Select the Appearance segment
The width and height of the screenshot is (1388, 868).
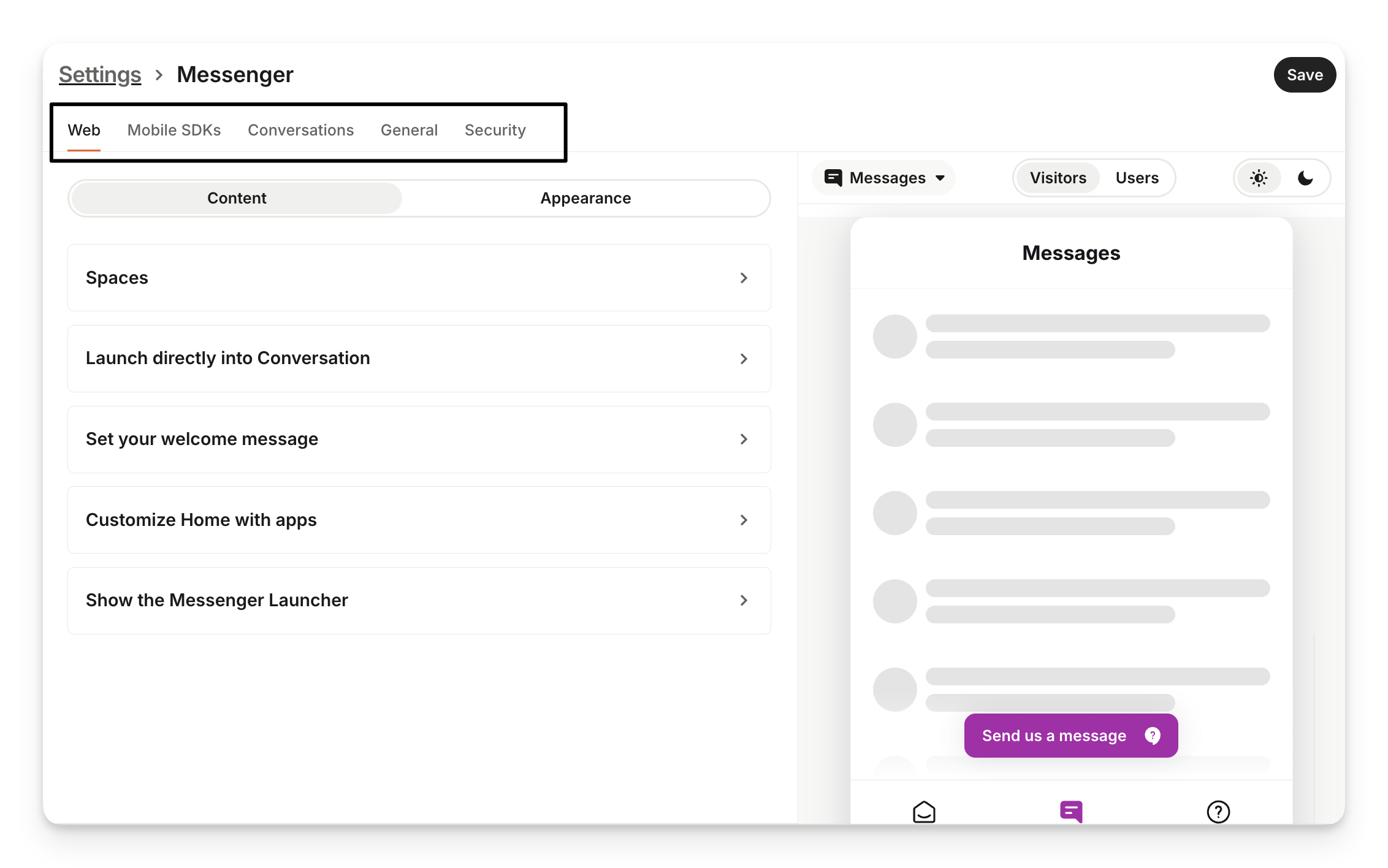click(585, 199)
